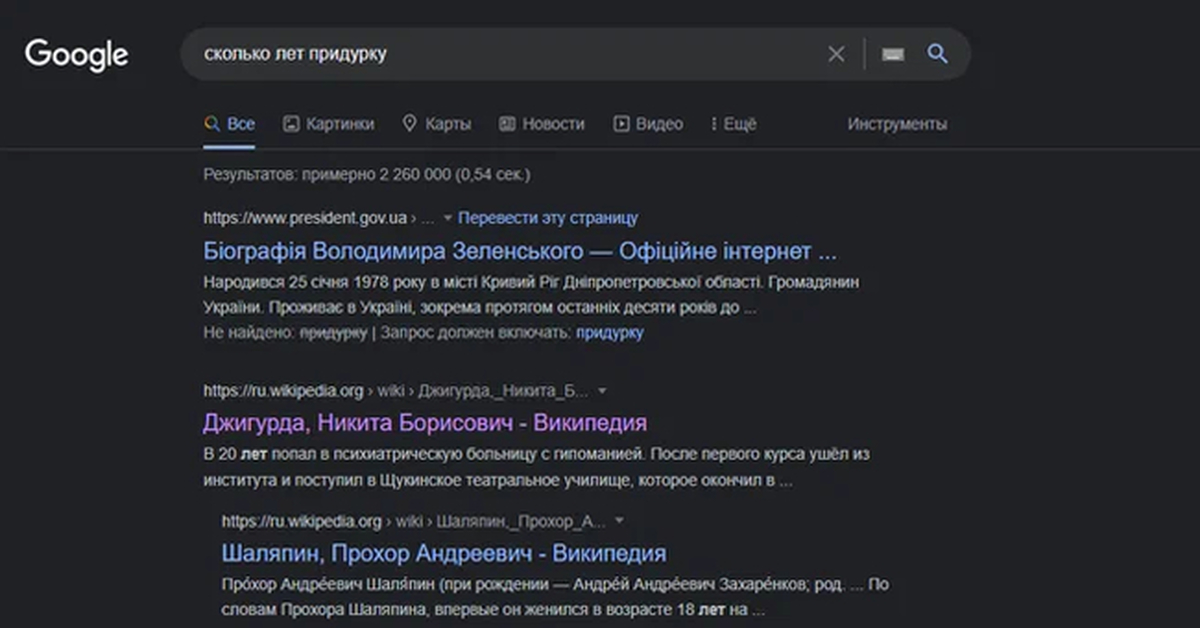Open Біографія Володимира Зеленського result
Image resolution: width=1200 pixels, height=628 pixels.
point(520,250)
